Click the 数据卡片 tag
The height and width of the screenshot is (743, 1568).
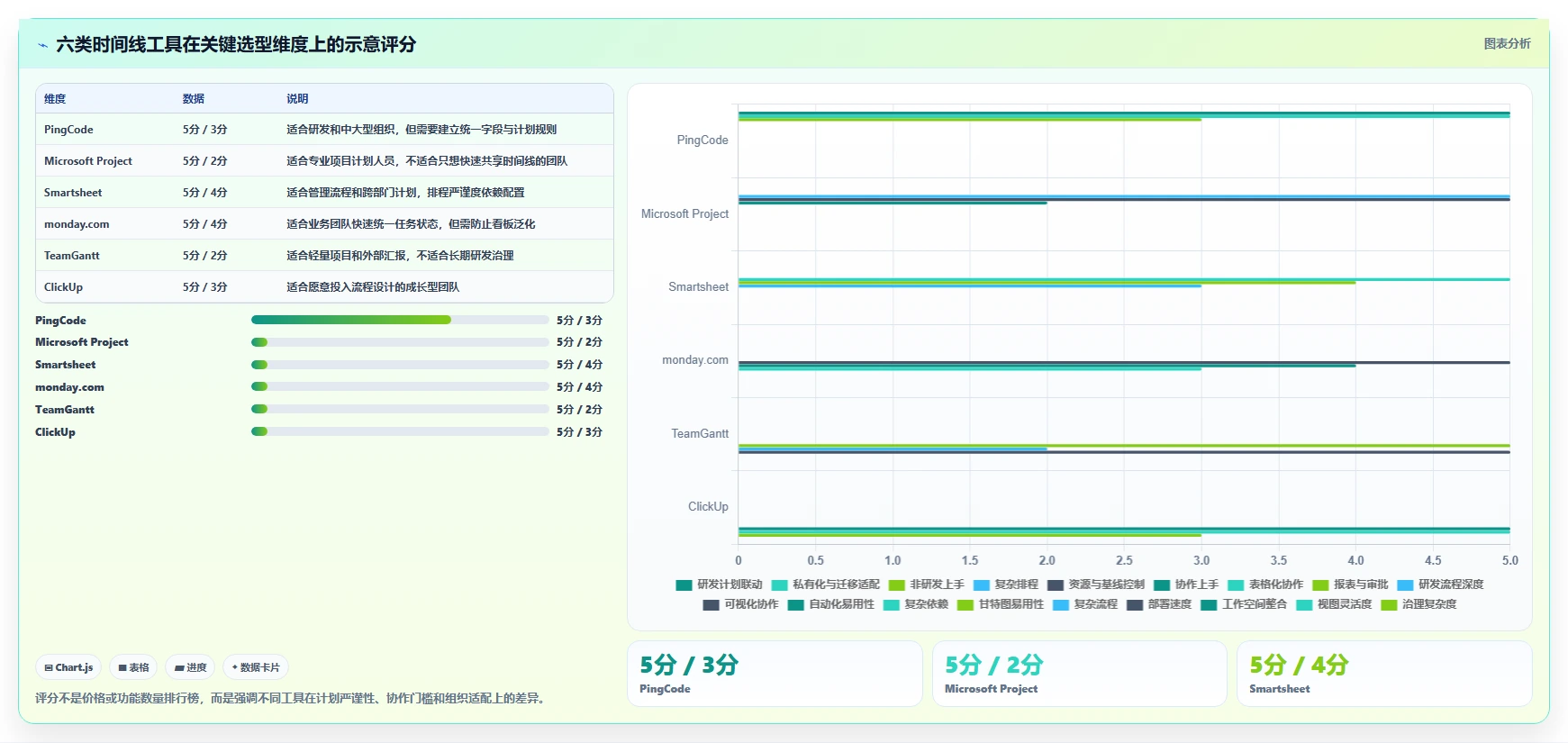(256, 667)
